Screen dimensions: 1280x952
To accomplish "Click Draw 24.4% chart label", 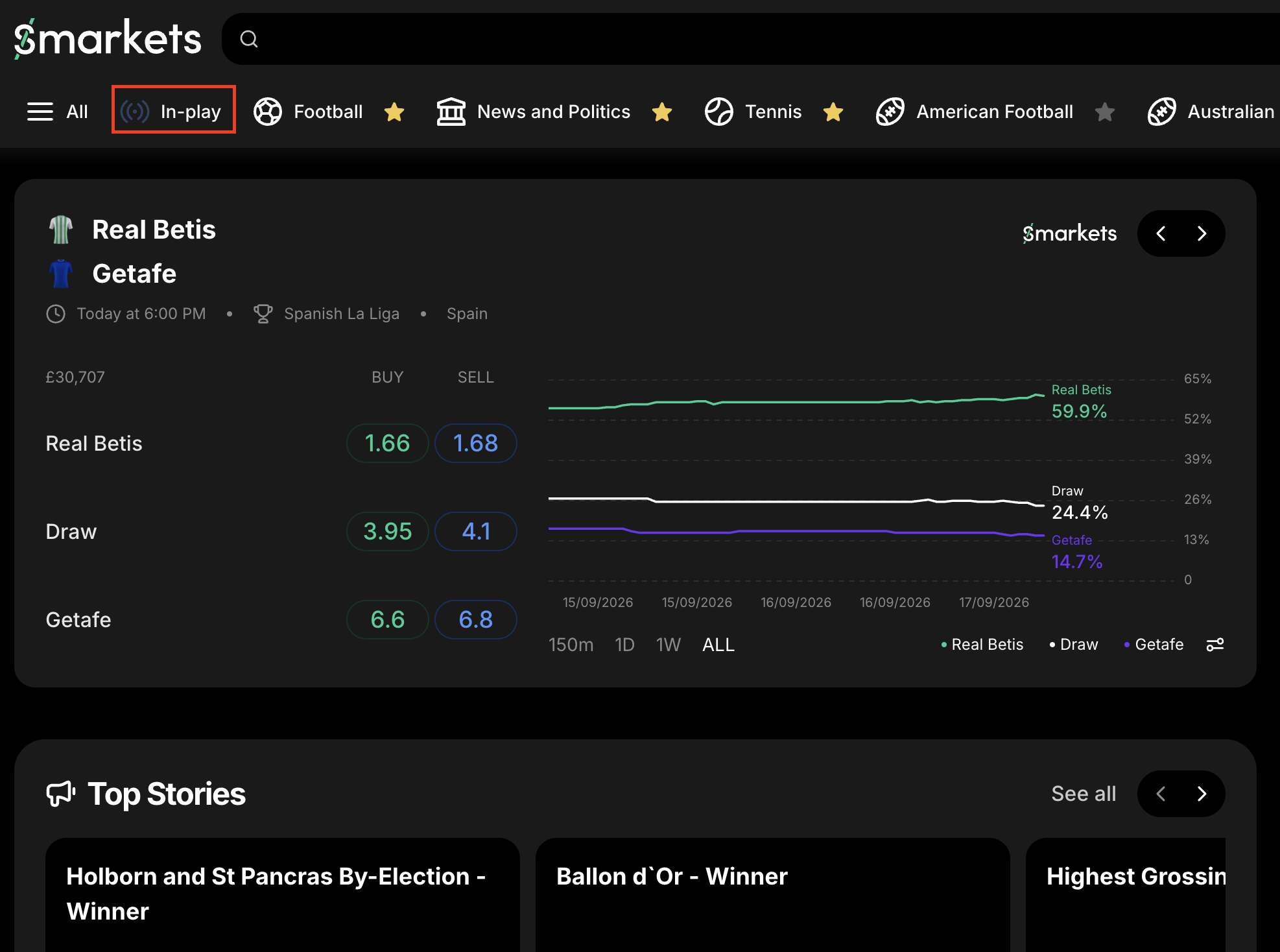I will (x=1080, y=503).
